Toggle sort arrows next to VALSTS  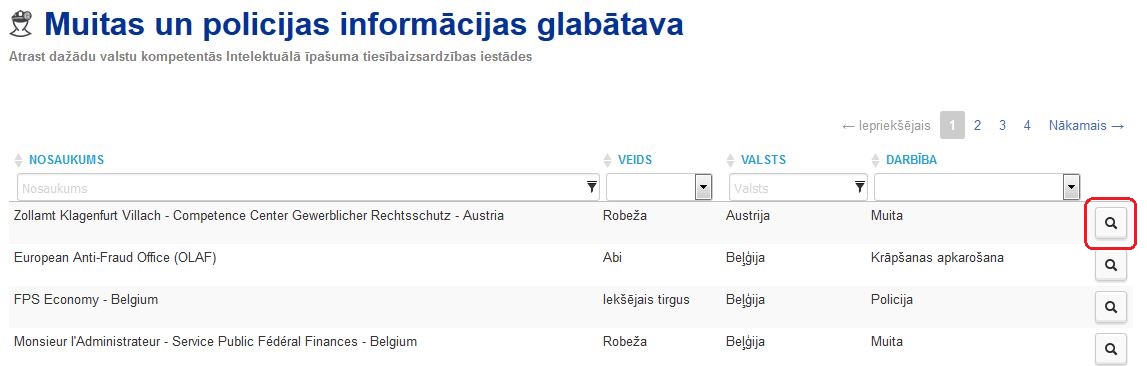click(730, 160)
